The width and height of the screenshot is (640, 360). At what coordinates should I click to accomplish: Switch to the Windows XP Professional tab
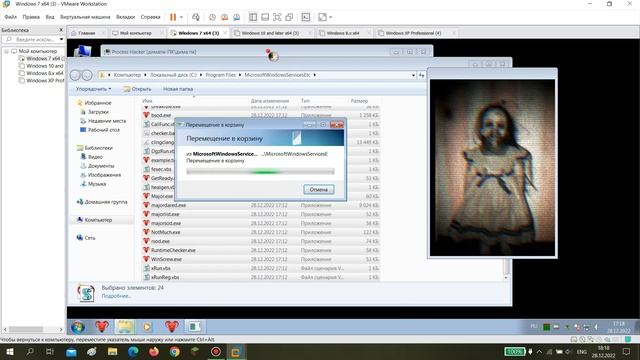pyautogui.click(x=413, y=33)
